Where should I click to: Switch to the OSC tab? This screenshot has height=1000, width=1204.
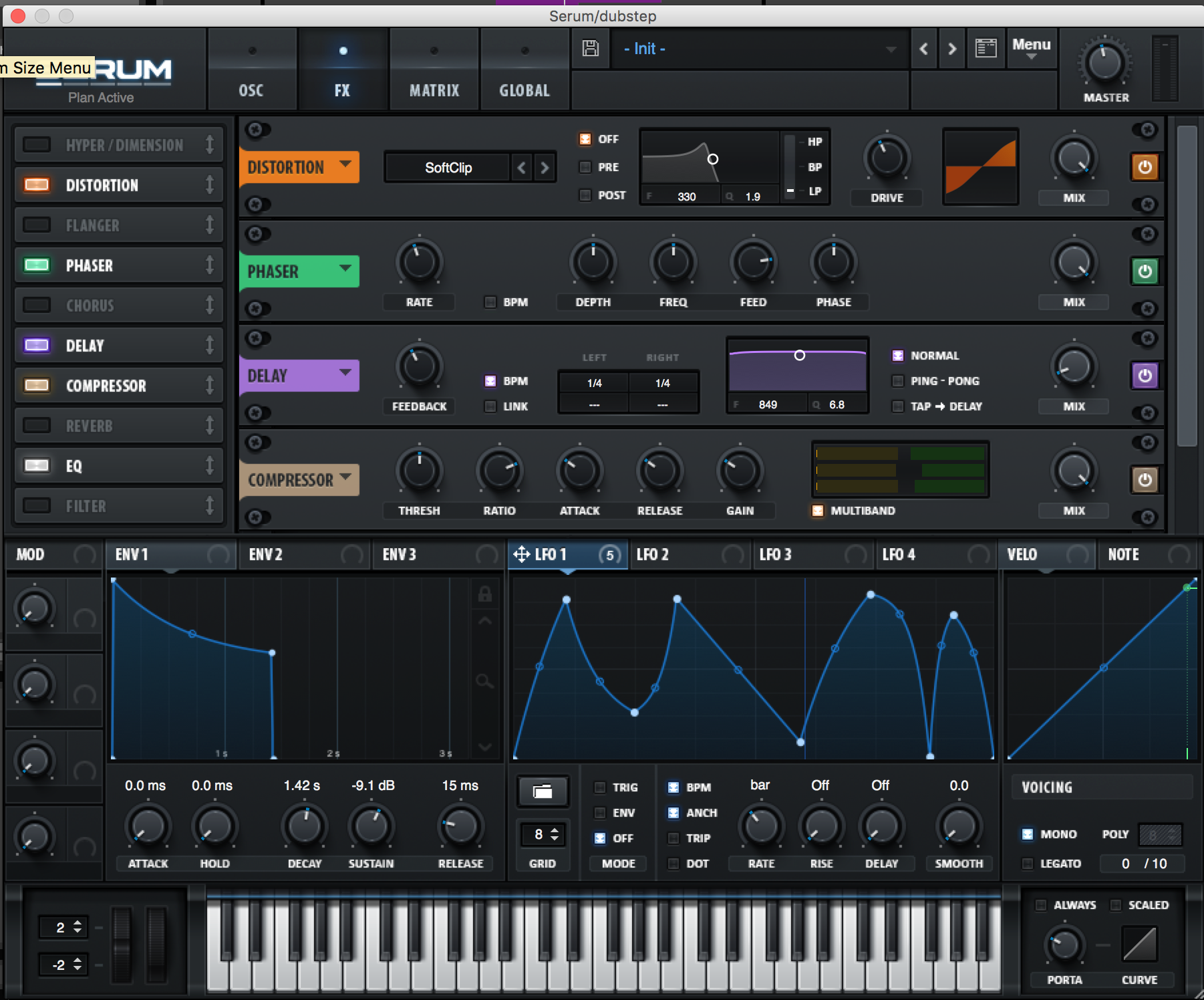252,70
